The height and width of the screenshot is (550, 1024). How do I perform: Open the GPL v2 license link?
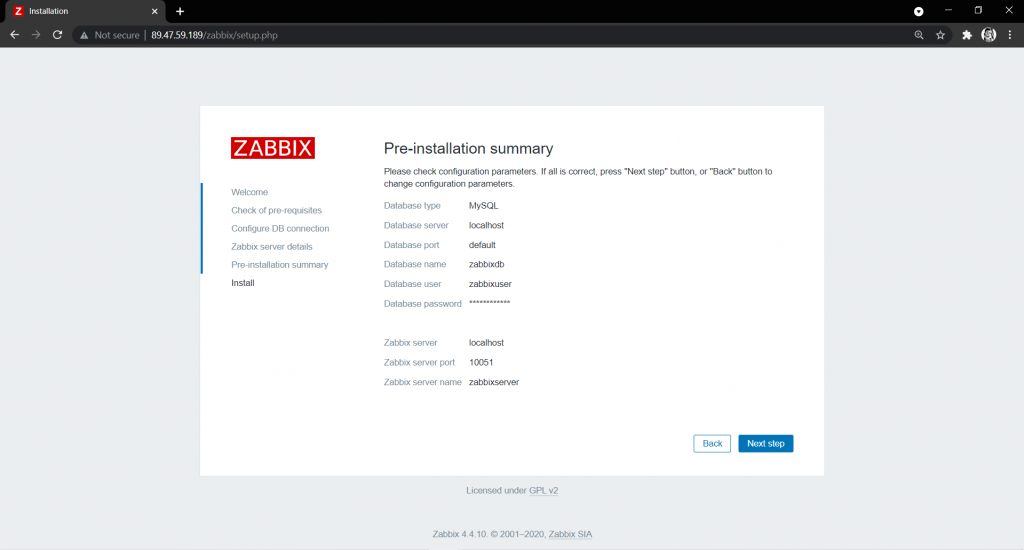[x=543, y=491]
